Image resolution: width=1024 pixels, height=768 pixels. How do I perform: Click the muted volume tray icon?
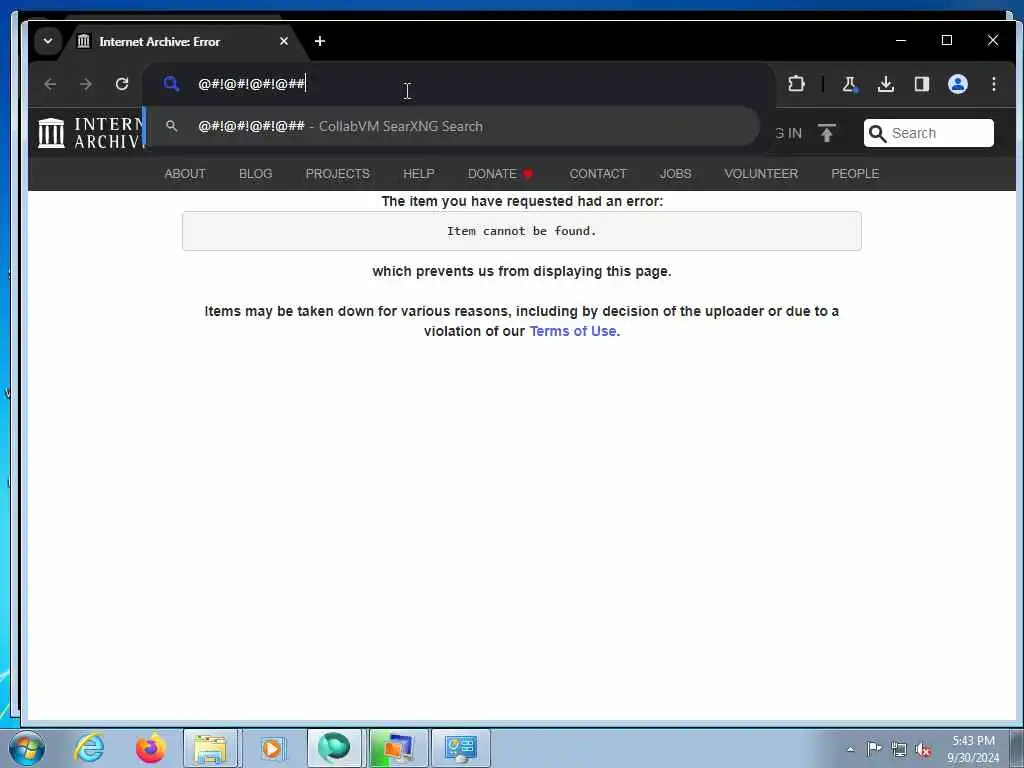[x=923, y=750]
